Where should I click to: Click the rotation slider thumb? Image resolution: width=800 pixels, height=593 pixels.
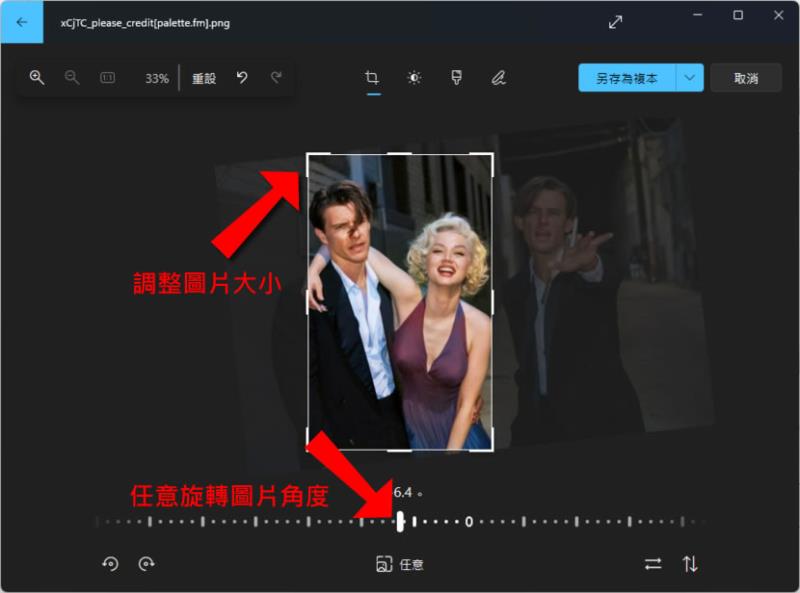tap(400, 522)
